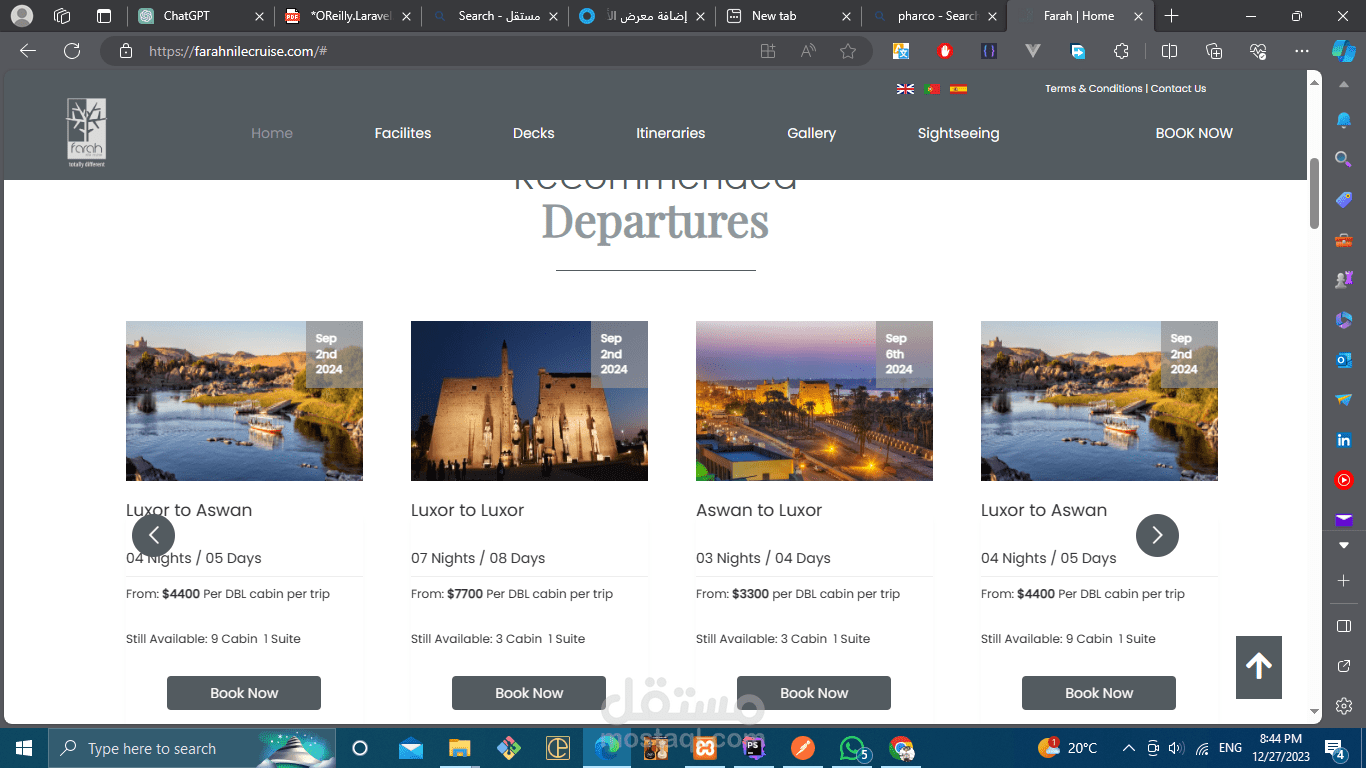
Task: Open PhpStorm from the taskbar
Action: click(x=754, y=746)
